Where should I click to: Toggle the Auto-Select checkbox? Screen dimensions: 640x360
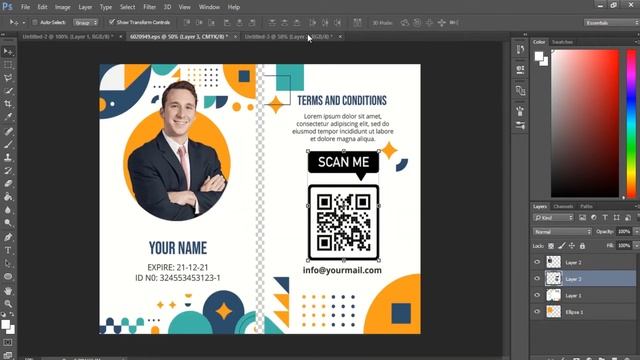35,22
